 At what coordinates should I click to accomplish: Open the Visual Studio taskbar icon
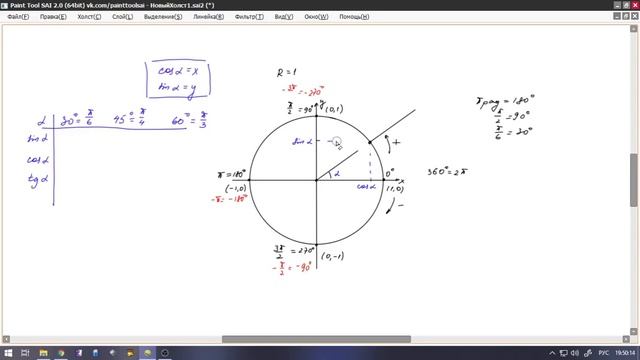pos(79,353)
